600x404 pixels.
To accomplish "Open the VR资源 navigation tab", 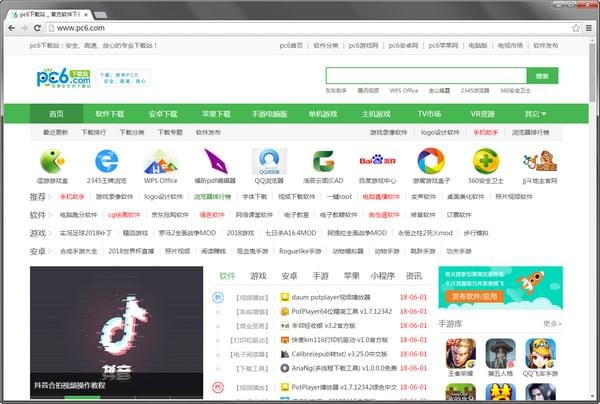I will tap(483, 114).
